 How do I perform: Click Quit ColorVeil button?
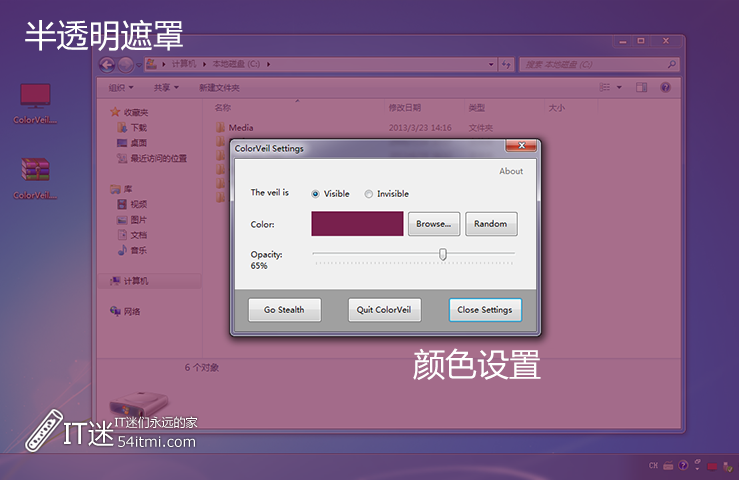point(385,310)
